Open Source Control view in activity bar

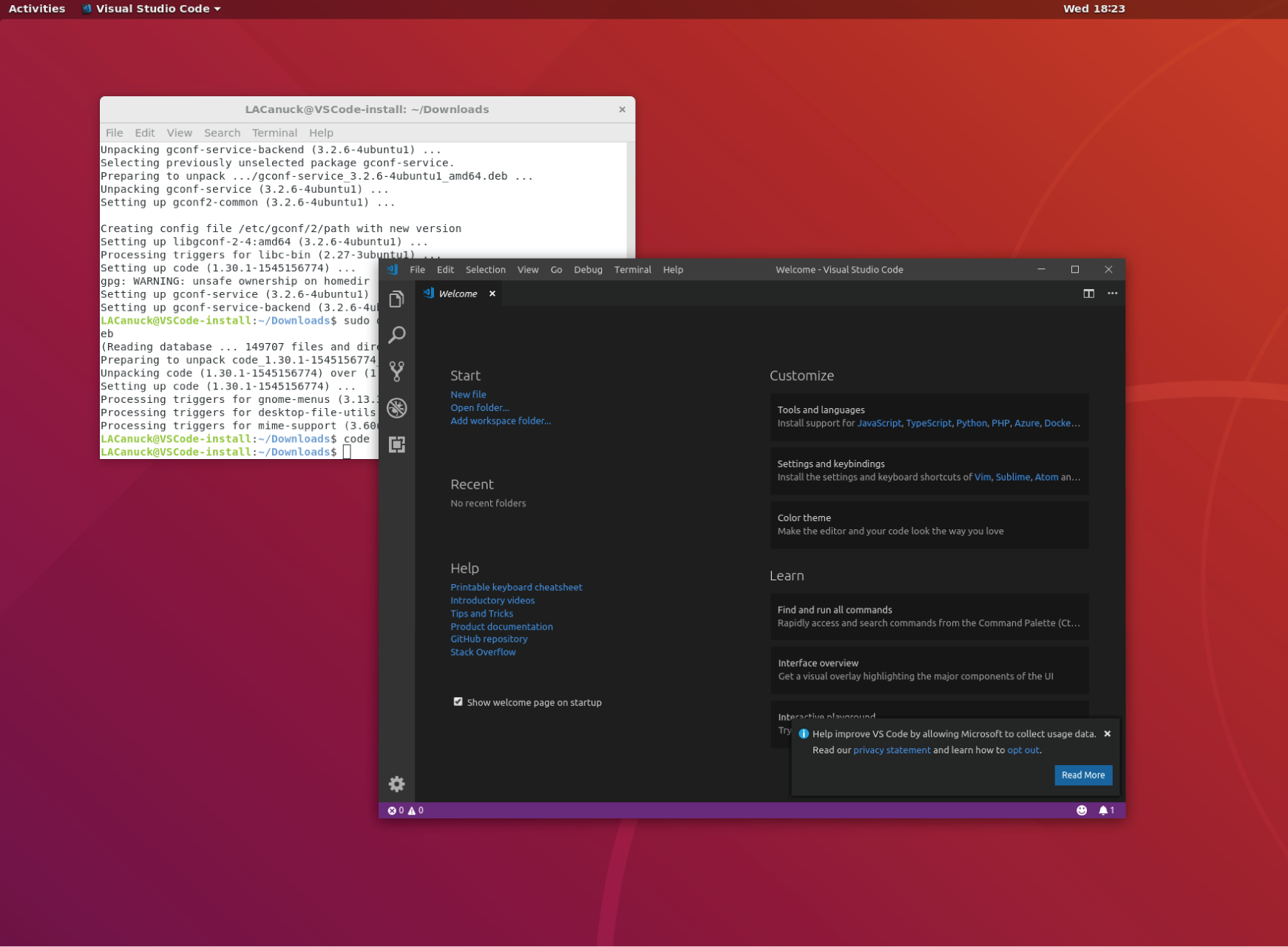(397, 371)
